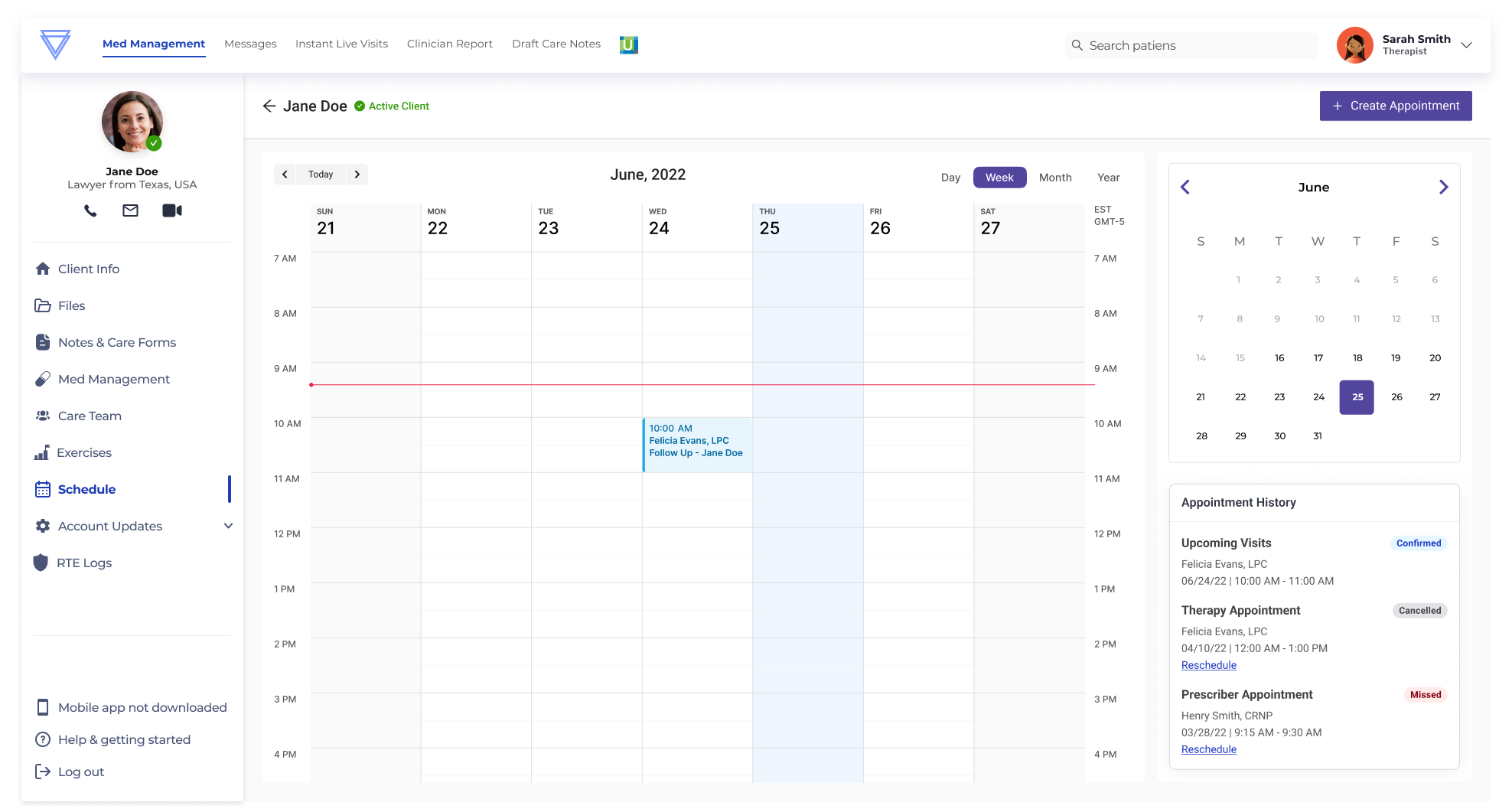Go to next month in mini calendar
This screenshot has height=809, width=1512.
[1443, 188]
